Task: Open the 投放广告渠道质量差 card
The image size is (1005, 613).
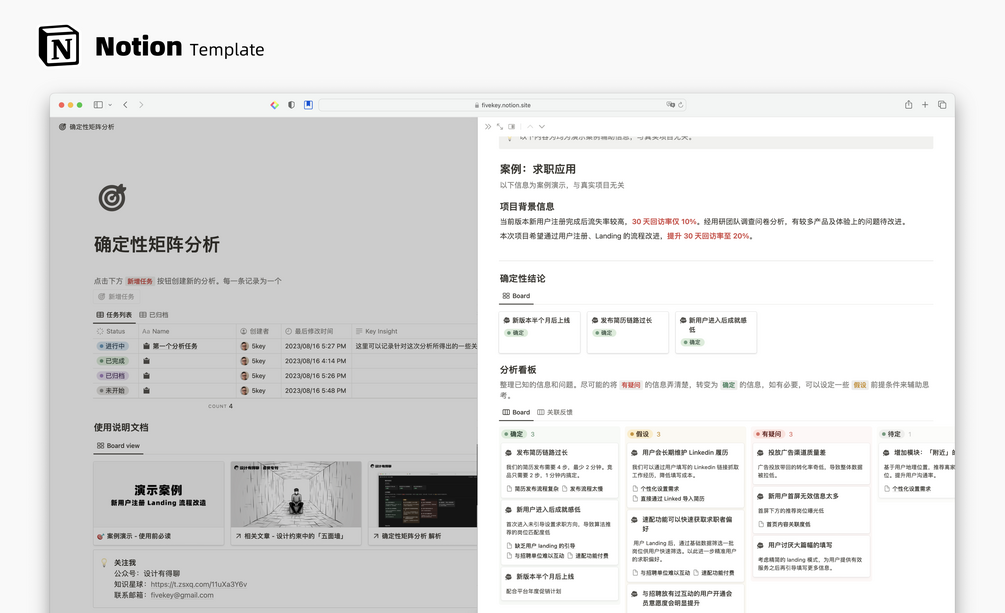Action: (811, 464)
